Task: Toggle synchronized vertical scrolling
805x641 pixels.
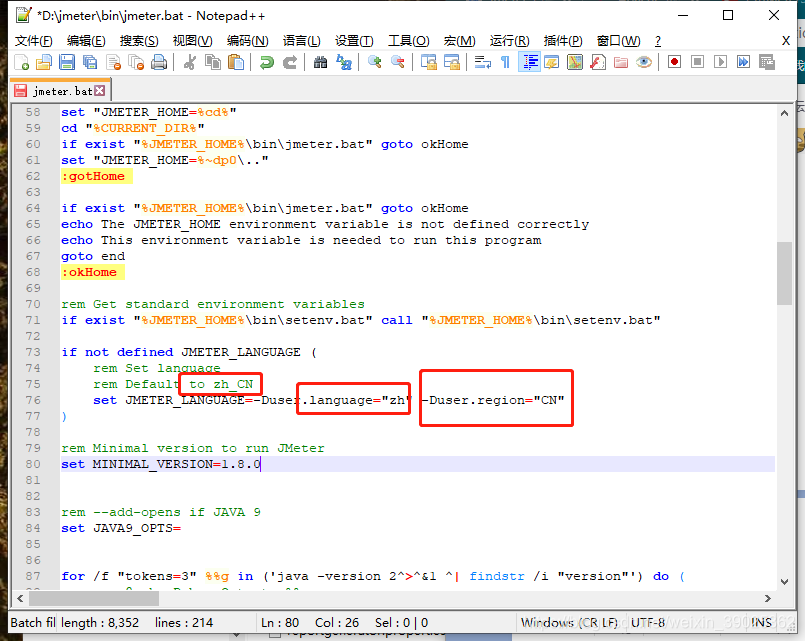Action: tap(428, 63)
